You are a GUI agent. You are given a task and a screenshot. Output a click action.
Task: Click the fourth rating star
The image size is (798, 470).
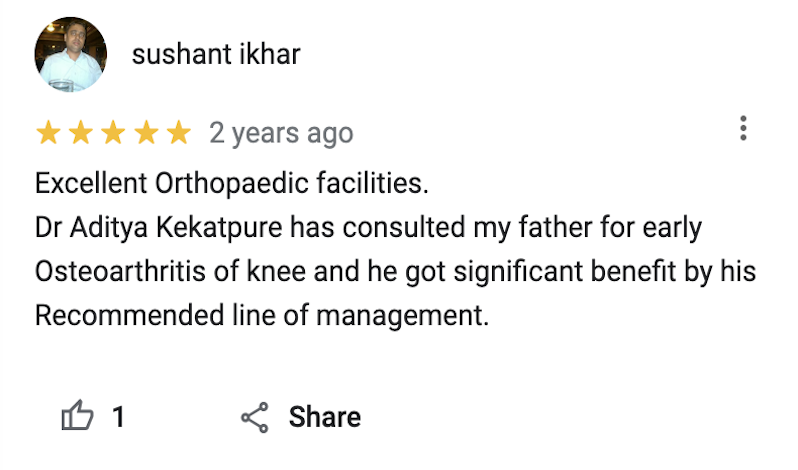pos(146,132)
